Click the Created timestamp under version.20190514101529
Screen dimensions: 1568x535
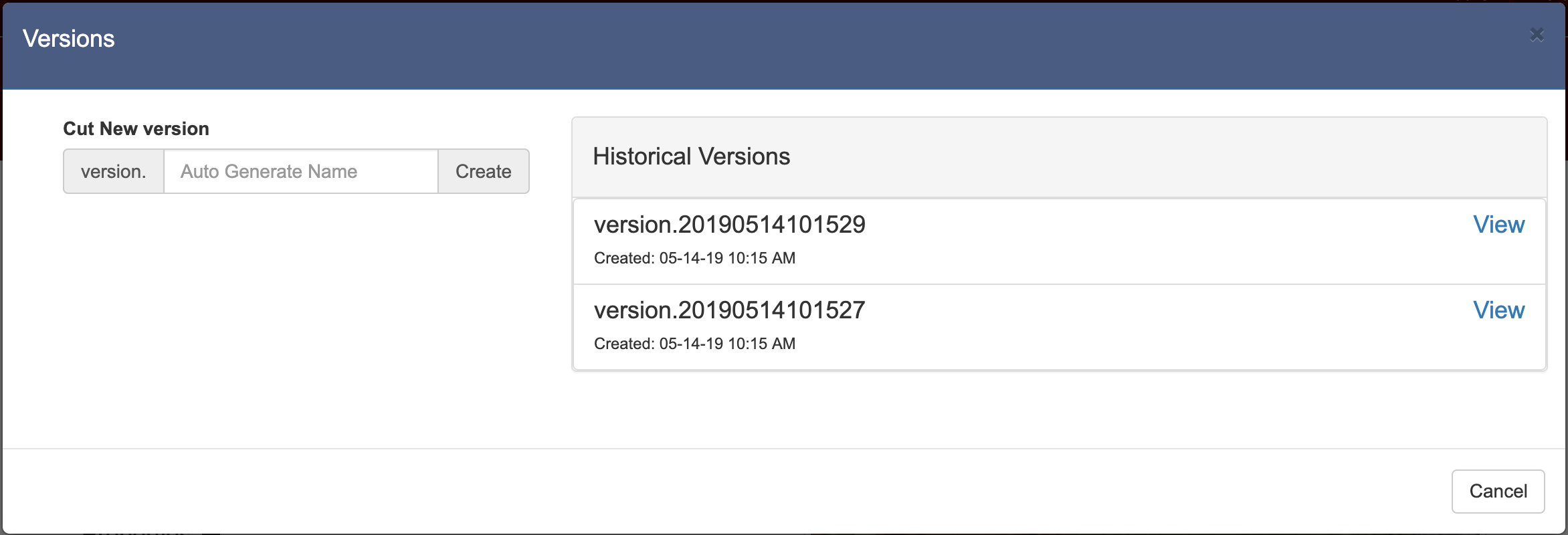(x=694, y=258)
